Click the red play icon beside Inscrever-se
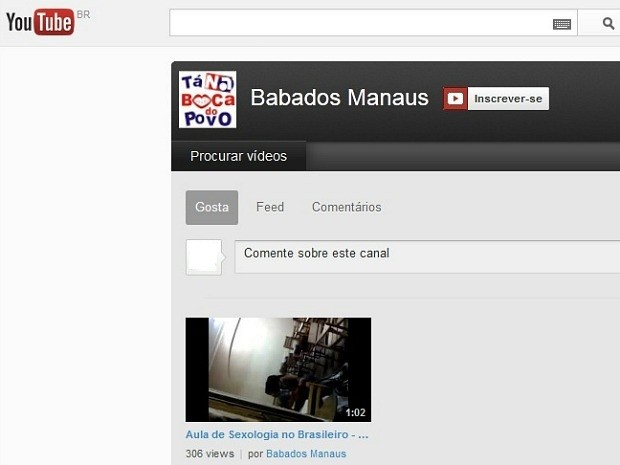Viewport: 620px width, 465px height. 455,98
